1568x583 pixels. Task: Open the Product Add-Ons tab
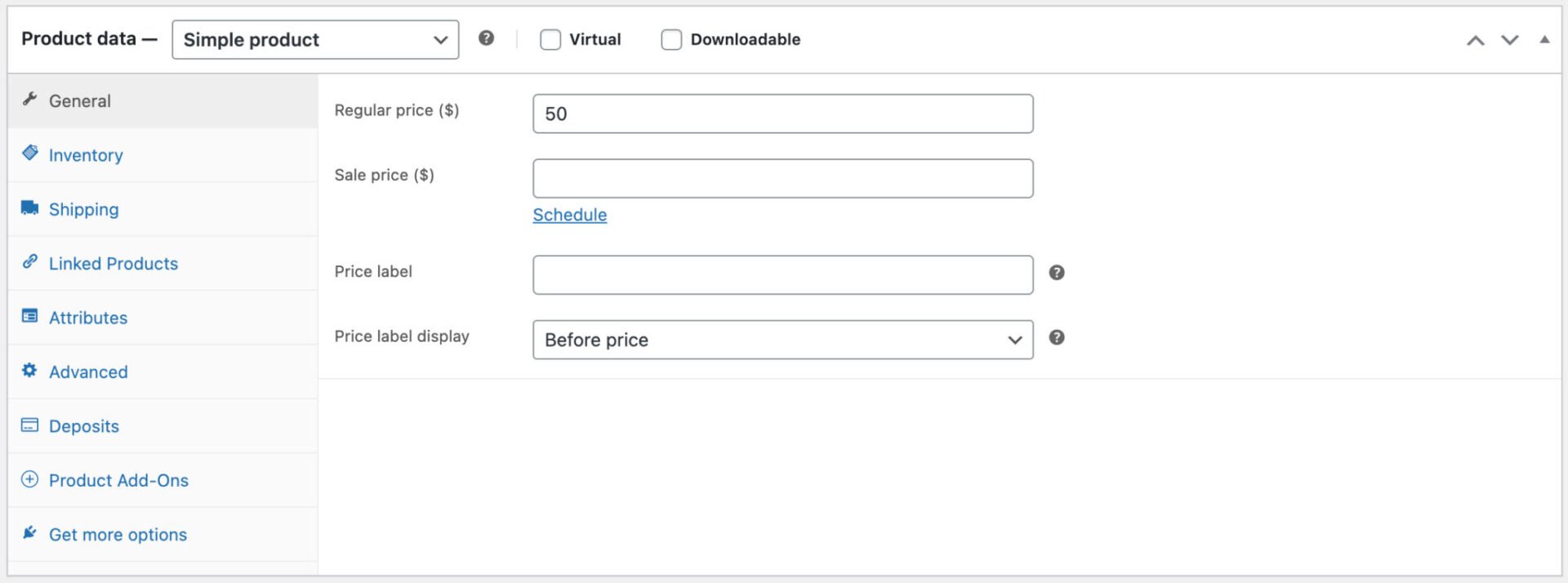[x=163, y=480]
